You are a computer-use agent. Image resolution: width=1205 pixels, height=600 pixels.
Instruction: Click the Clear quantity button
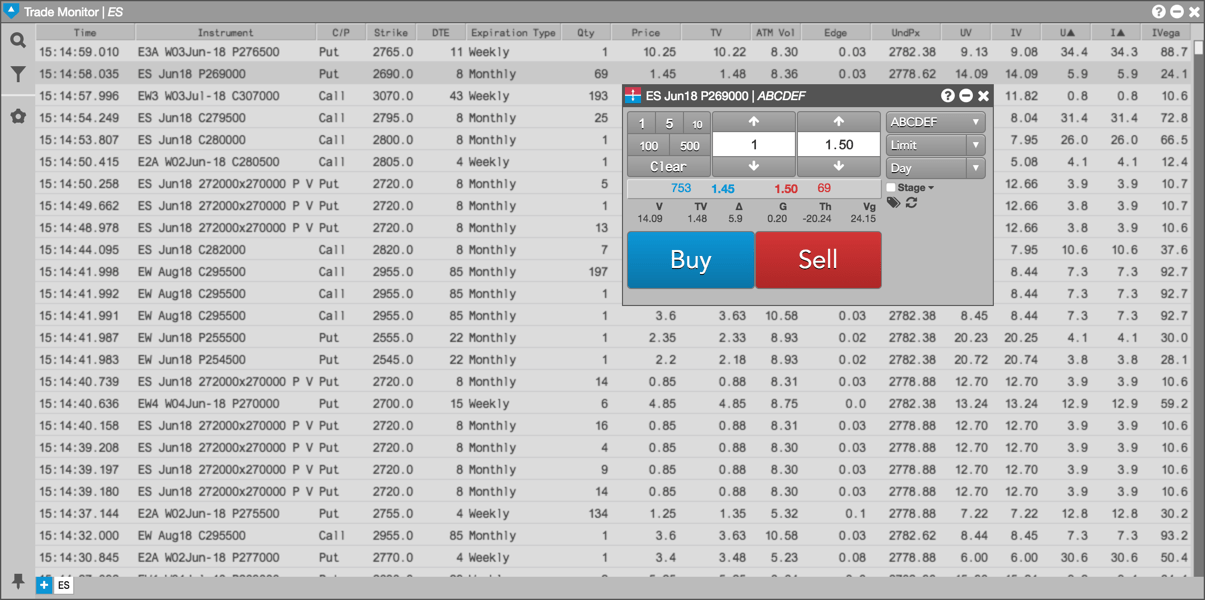pos(668,167)
